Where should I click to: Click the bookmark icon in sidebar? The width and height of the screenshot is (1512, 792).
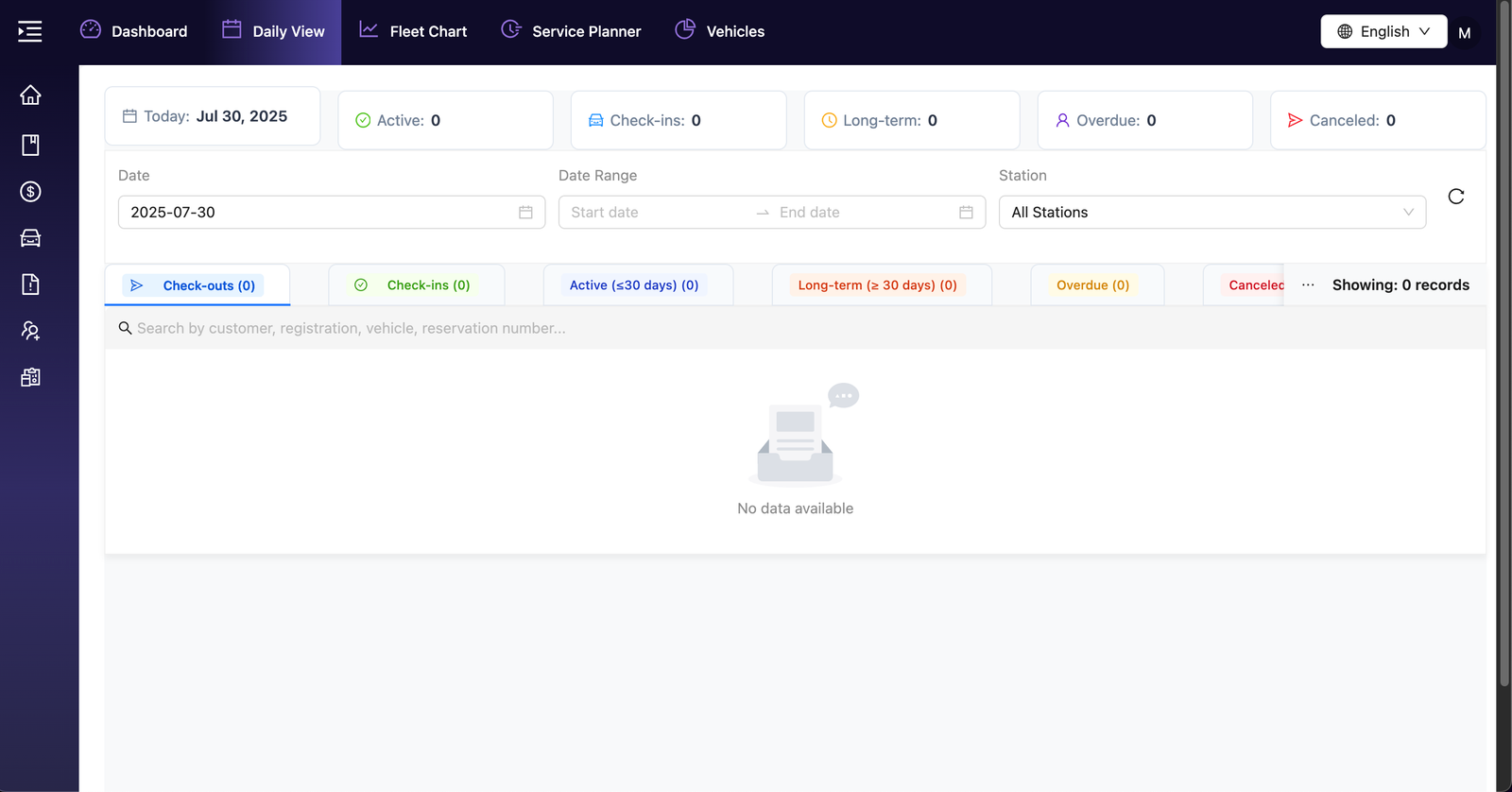30,145
